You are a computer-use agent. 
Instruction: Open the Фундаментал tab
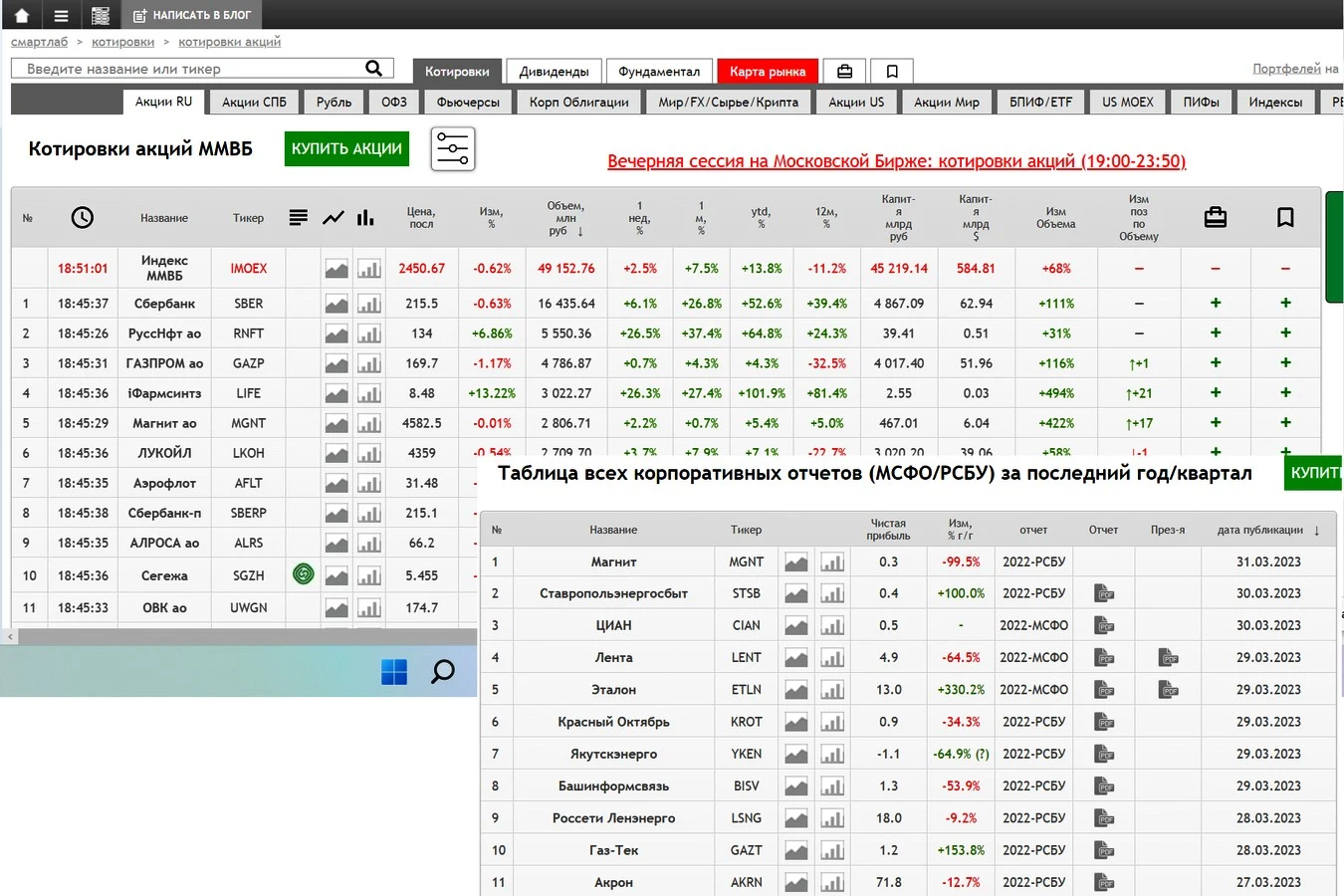[x=659, y=72]
